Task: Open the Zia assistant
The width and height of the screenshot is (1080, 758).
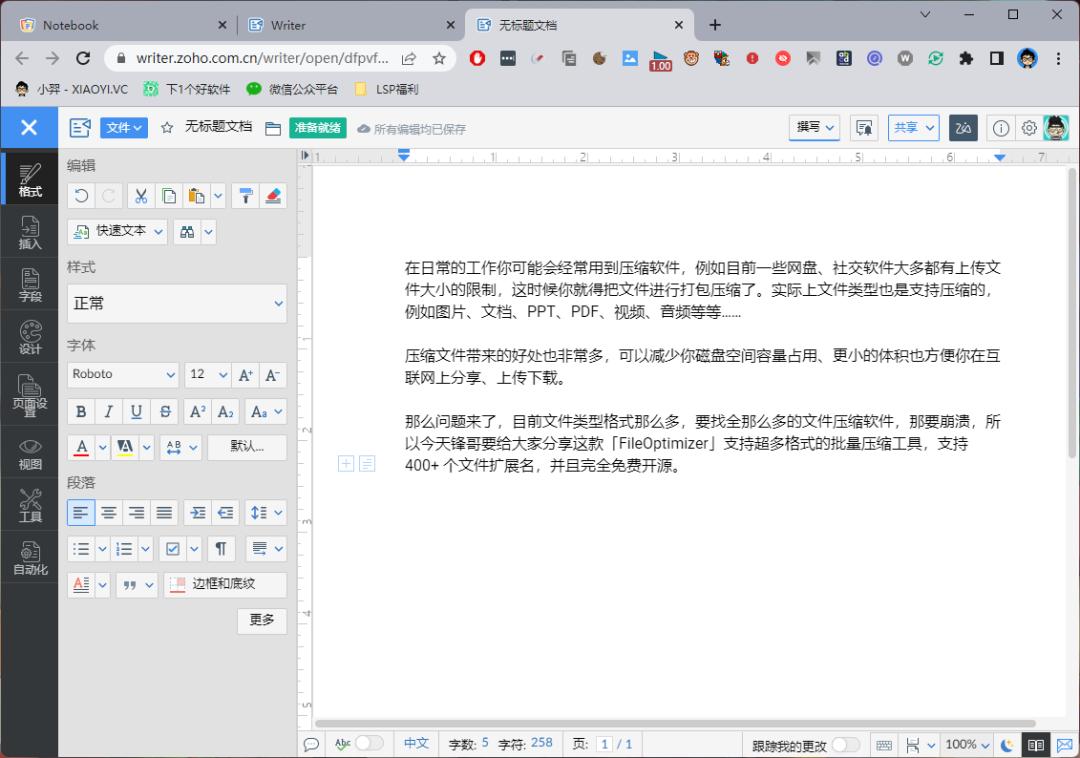Action: 963,128
